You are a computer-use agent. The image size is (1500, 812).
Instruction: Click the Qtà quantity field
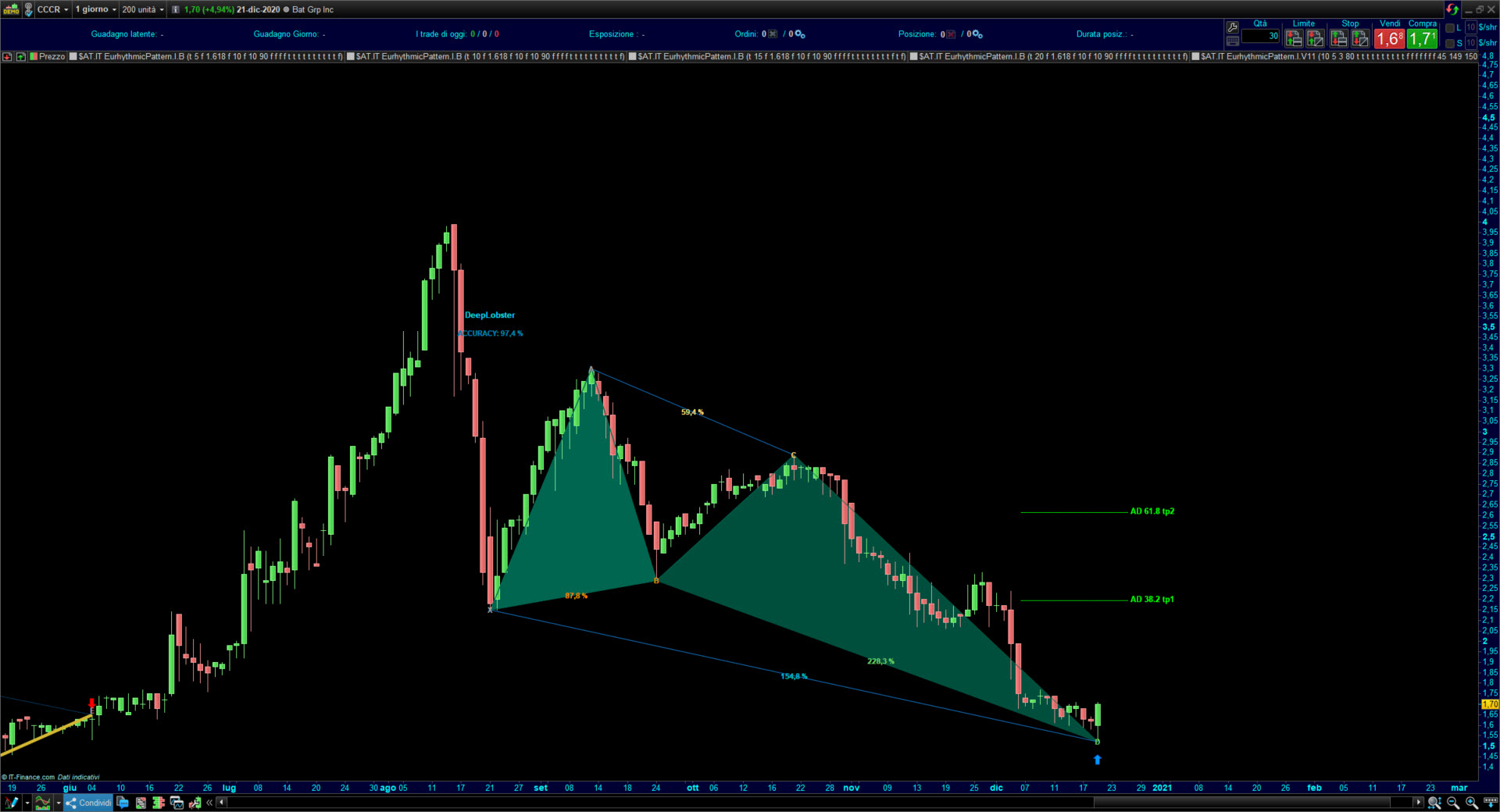1261,36
